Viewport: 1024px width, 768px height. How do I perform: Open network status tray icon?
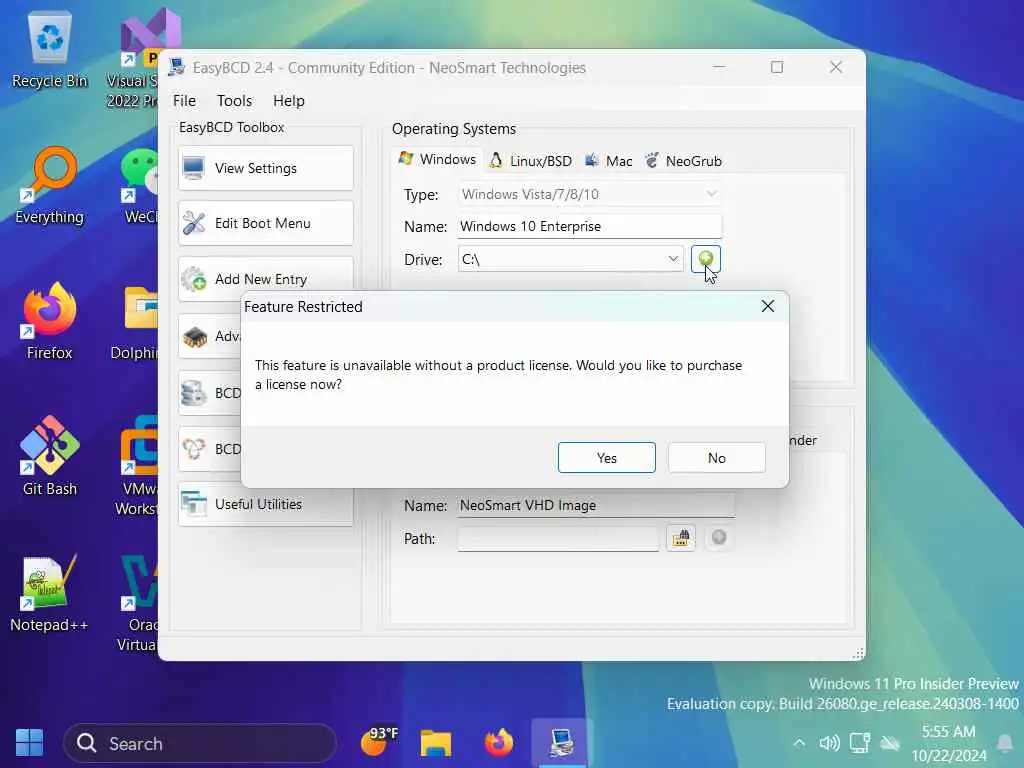(859, 743)
